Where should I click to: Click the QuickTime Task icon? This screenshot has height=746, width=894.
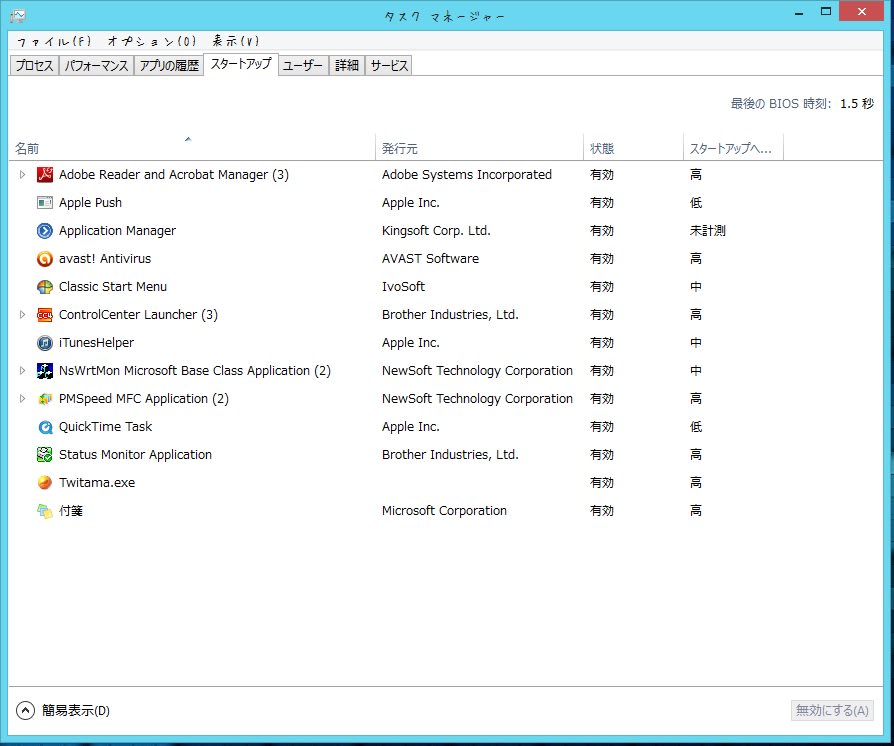(x=44, y=426)
